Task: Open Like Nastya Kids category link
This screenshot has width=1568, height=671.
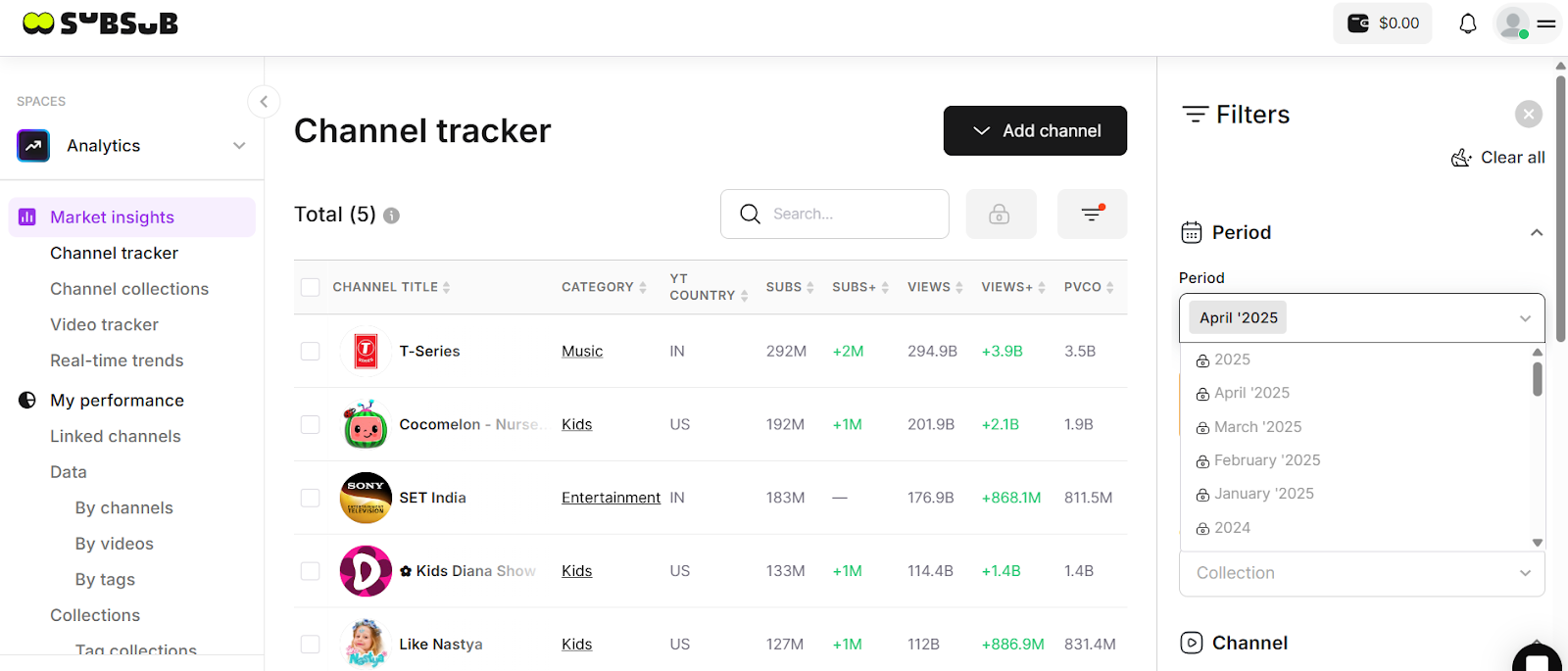Action: click(577, 644)
